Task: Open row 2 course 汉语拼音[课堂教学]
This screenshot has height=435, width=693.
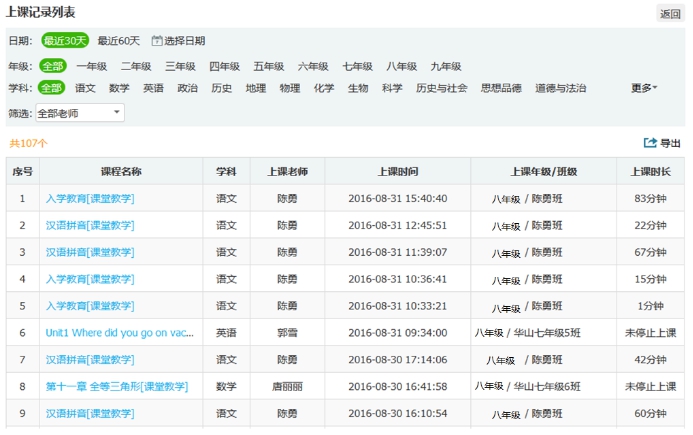Action: pyautogui.click(x=90, y=225)
